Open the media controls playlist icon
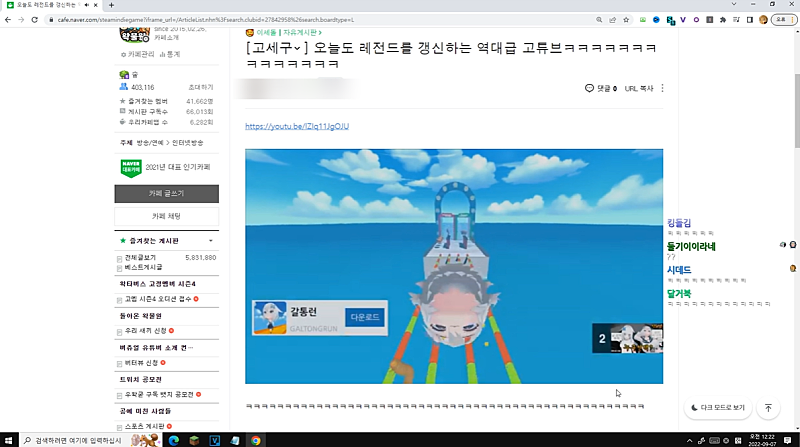Screen dimensions: 800x447 pos(736,20)
